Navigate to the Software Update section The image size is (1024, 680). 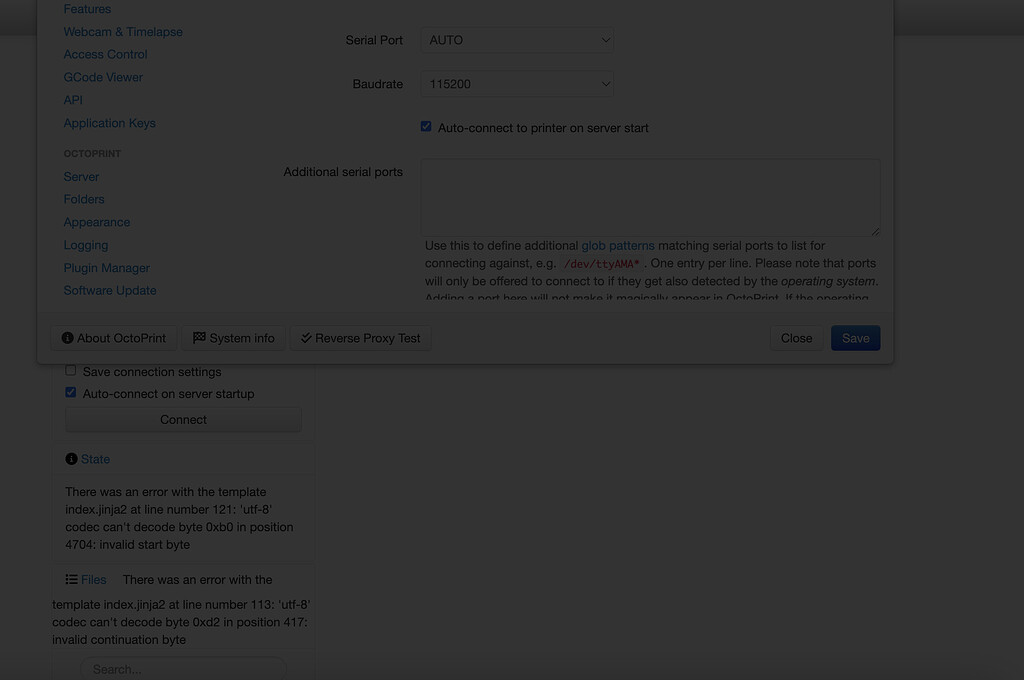click(110, 290)
